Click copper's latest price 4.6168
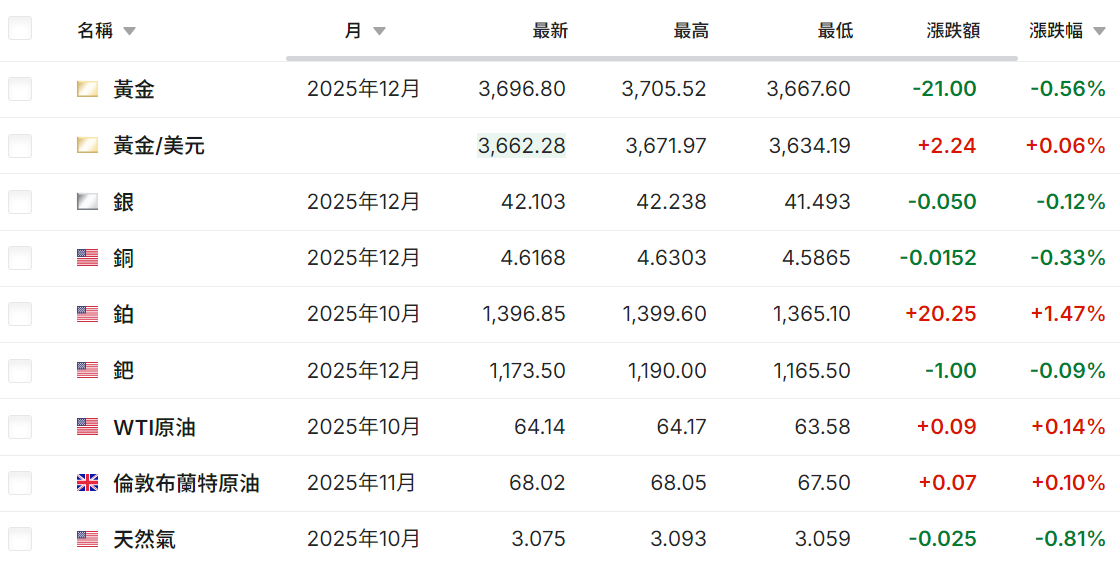Image resolution: width=1120 pixels, height=564 pixels. pyautogui.click(x=533, y=258)
